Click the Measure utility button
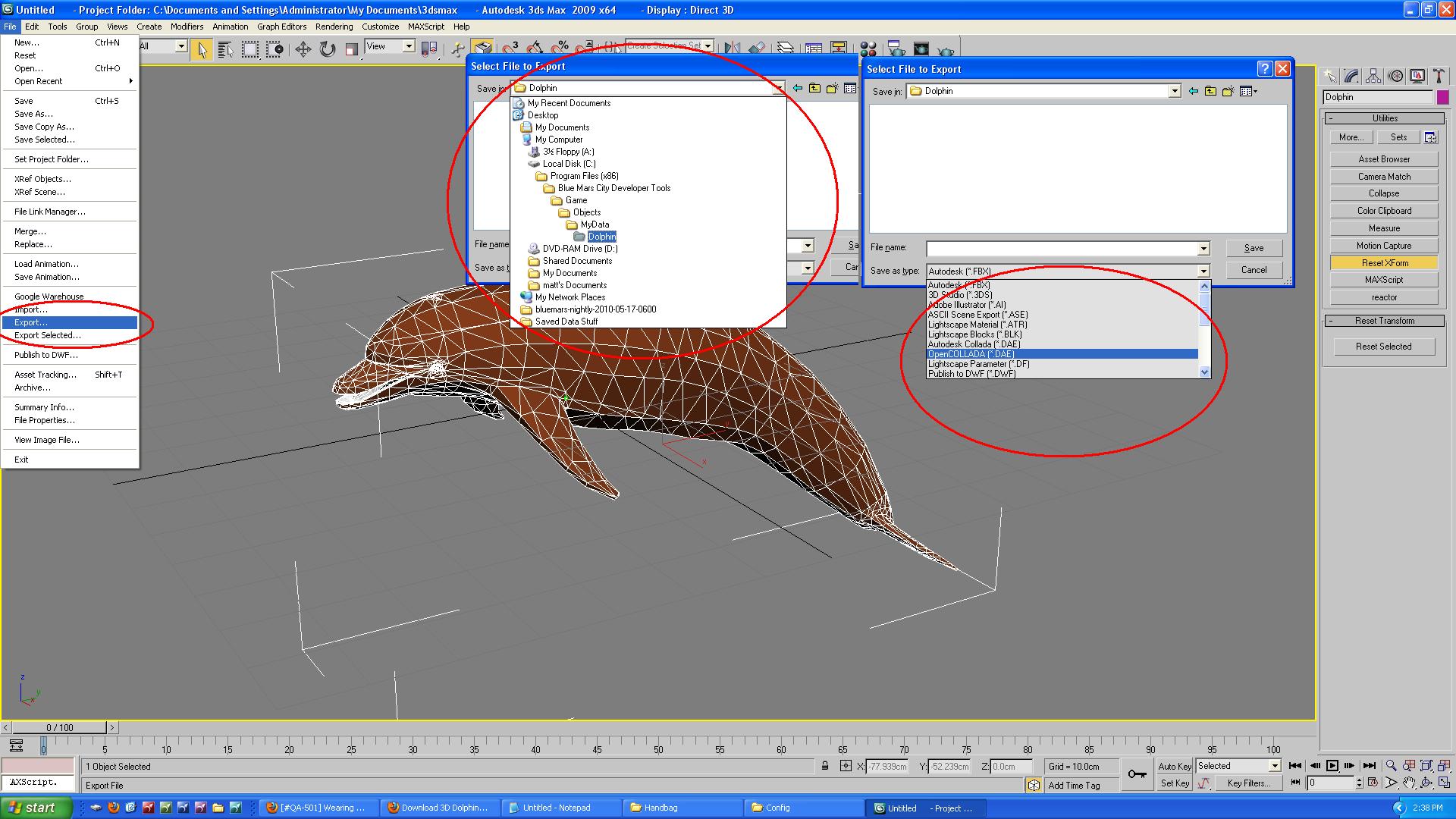The height and width of the screenshot is (819, 1456). (1384, 228)
